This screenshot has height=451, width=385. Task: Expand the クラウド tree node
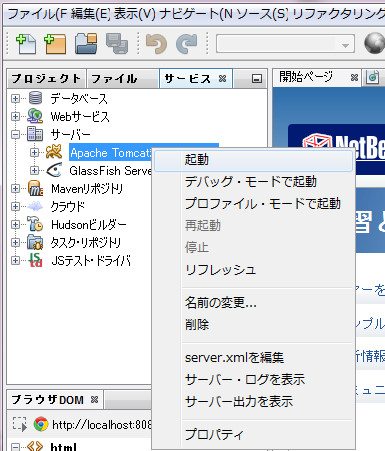[x=15, y=206]
